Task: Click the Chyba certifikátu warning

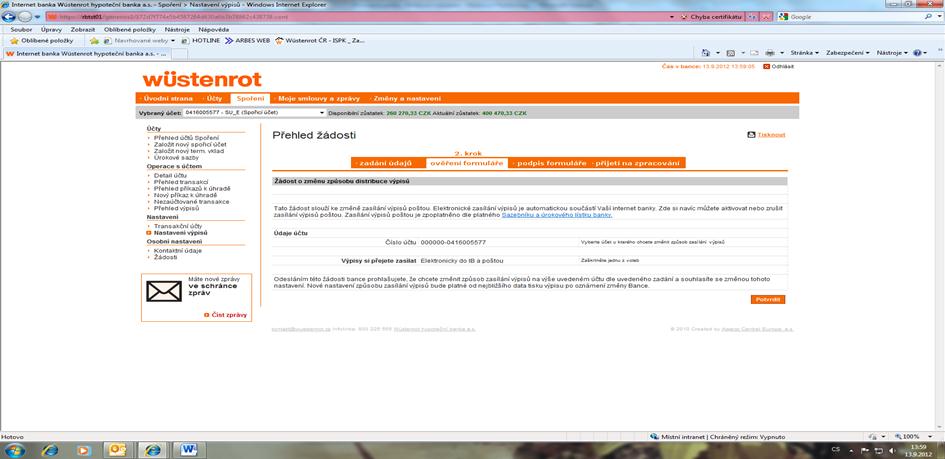Action: tap(712, 17)
